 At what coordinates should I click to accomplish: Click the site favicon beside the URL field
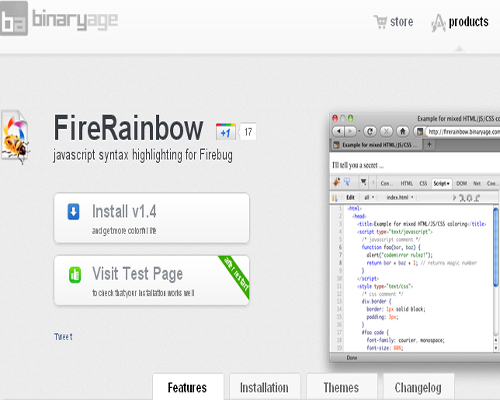[x=420, y=131]
